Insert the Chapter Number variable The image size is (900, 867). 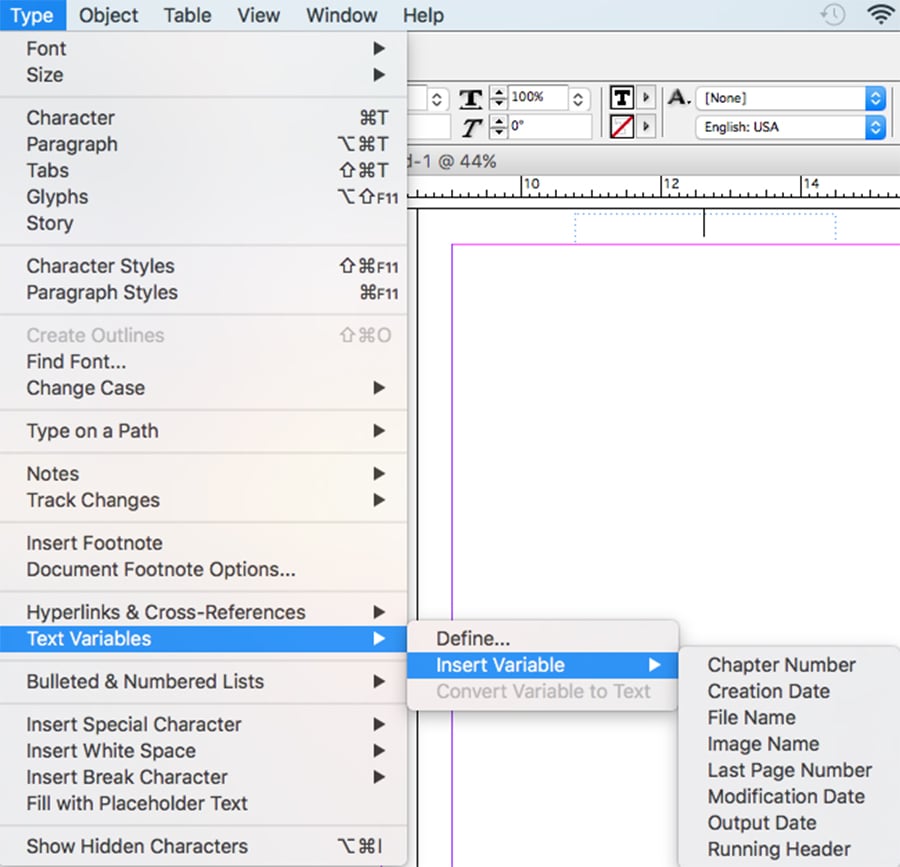(781, 665)
